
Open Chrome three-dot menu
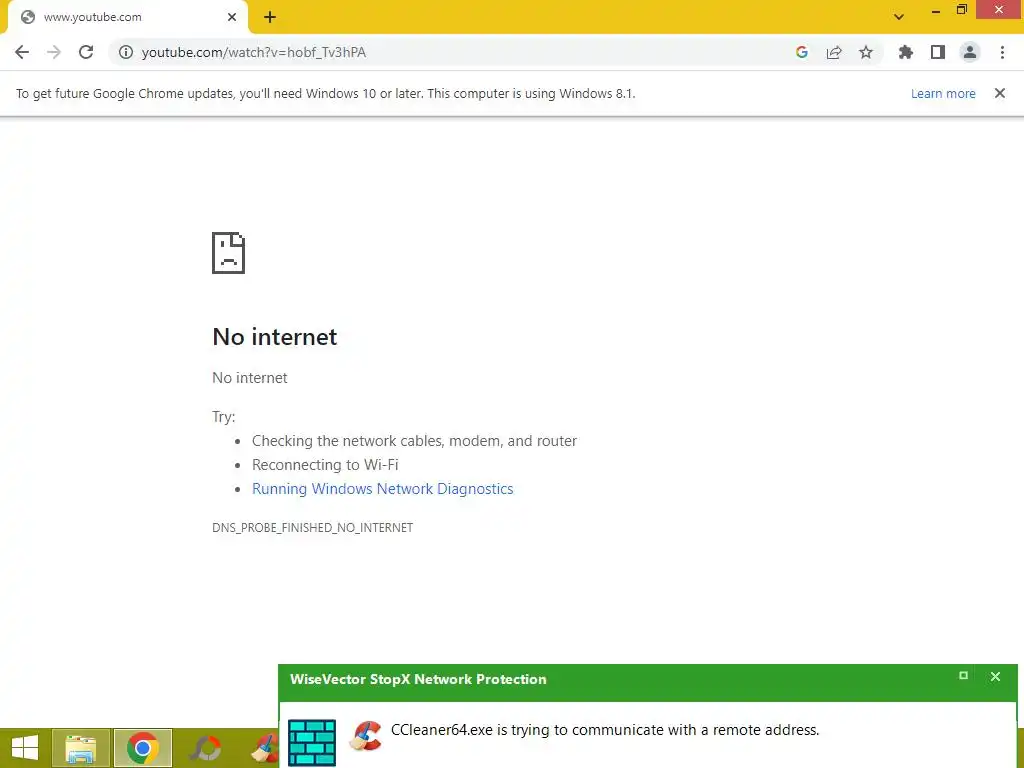pos(1002,52)
